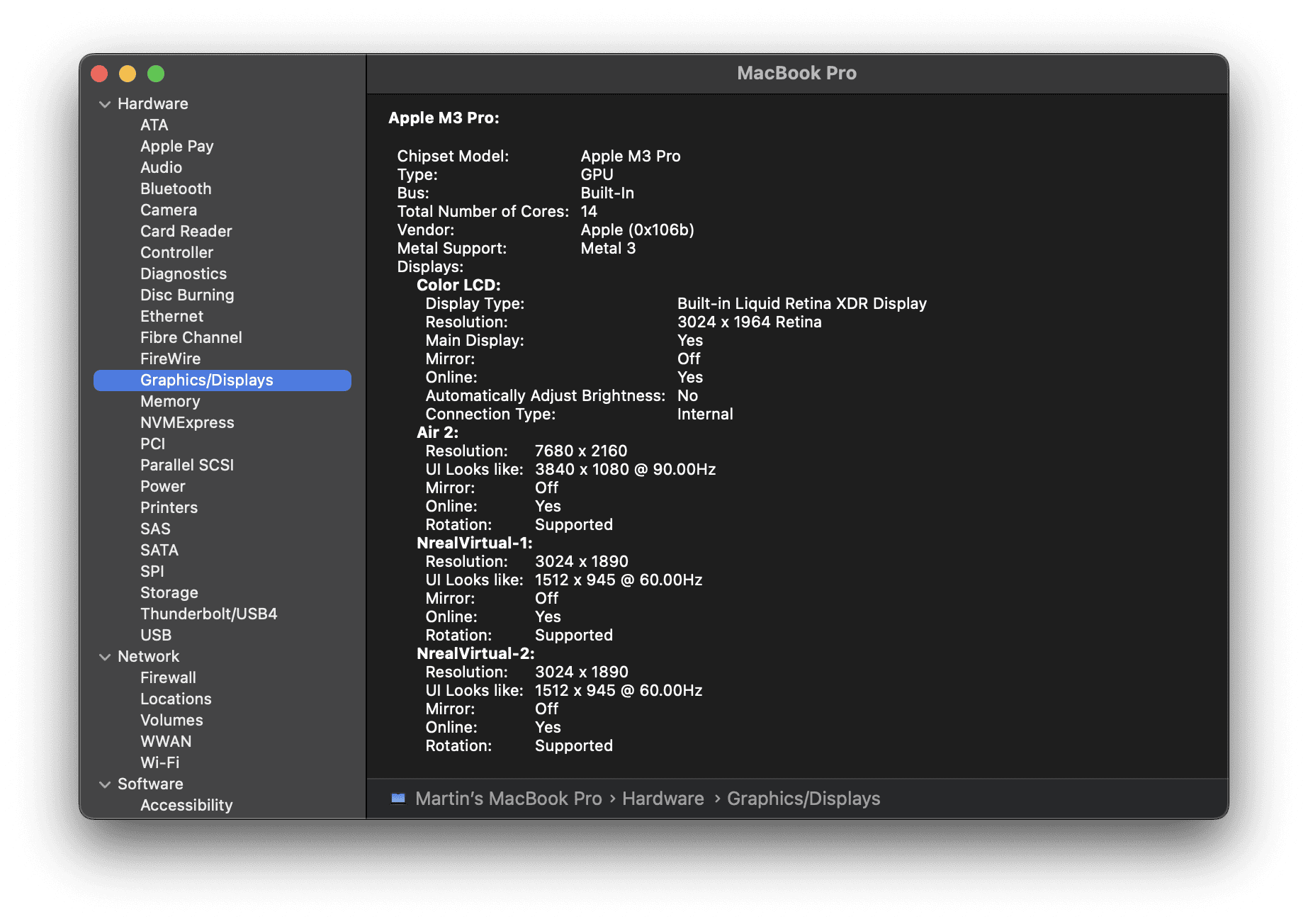Click the NrealVirtual-1 display heading
This screenshot has width=1308, height=924.
click(x=475, y=543)
